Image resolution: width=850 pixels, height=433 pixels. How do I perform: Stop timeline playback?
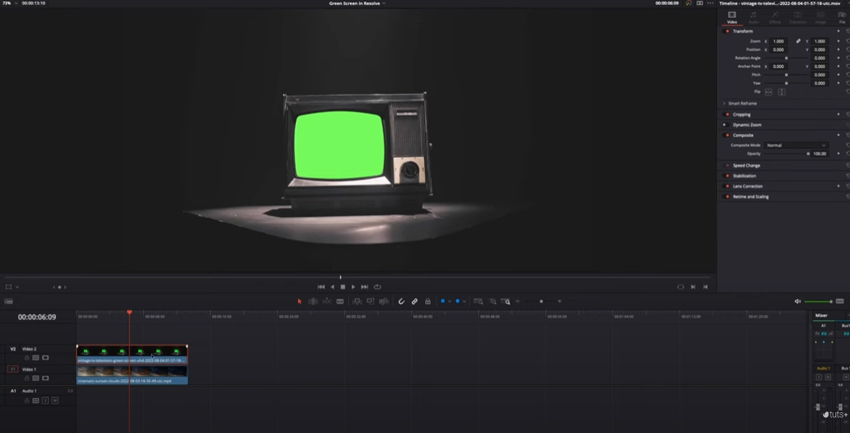pos(343,287)
